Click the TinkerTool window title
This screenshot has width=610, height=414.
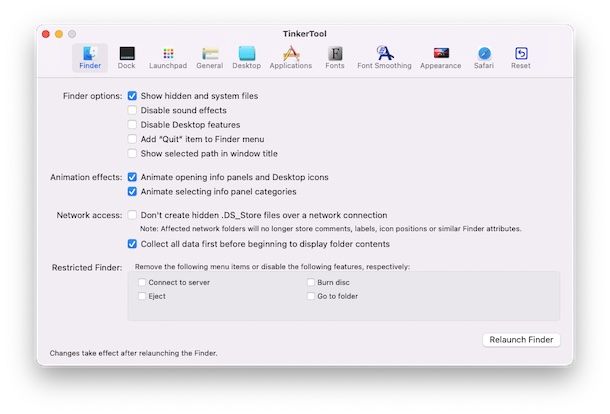pyautogui.click(x=305, y=34)
